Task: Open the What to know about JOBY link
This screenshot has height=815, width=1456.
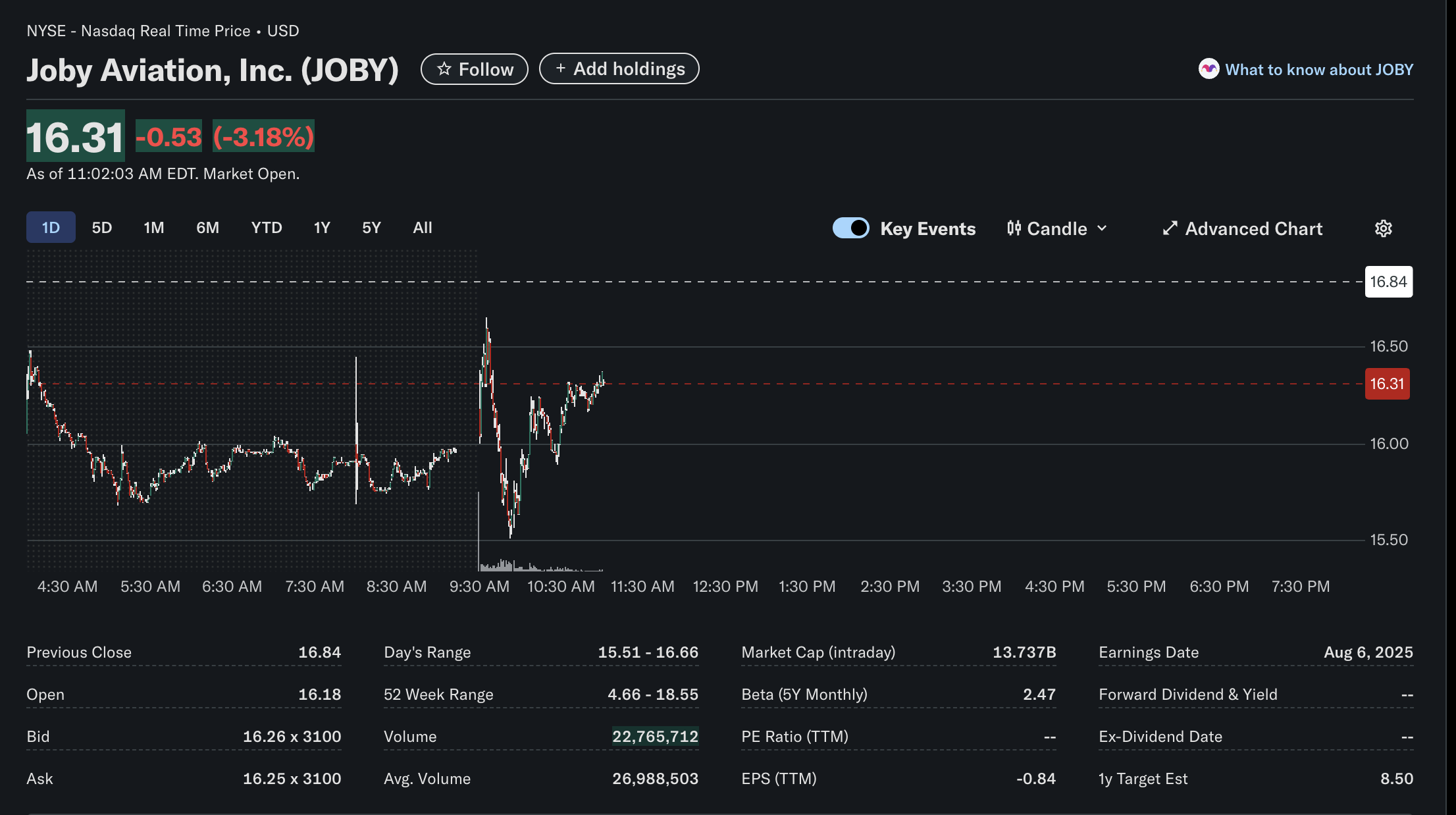Action: (1319, 70)
